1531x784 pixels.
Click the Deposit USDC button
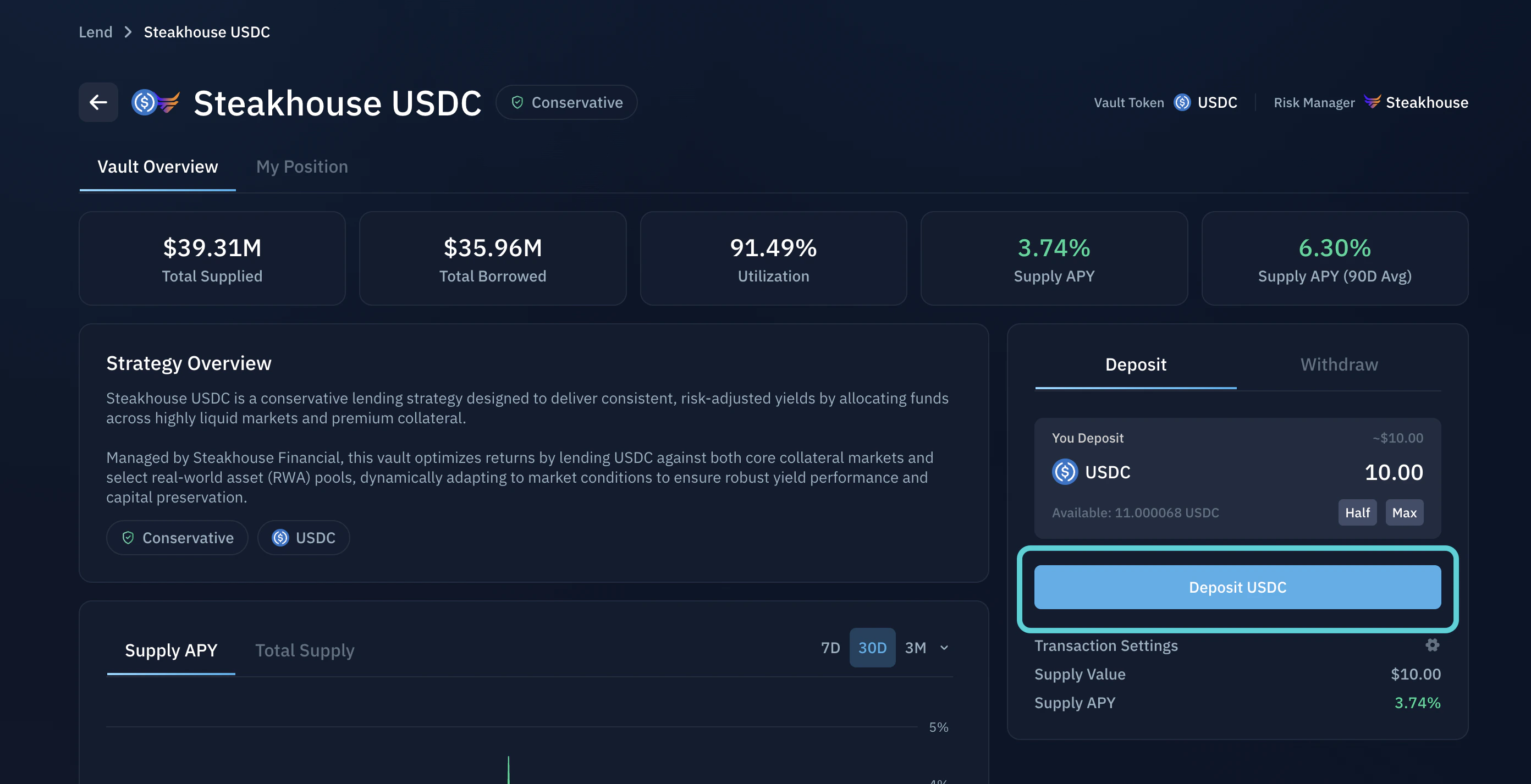click(x=1237, y=587)
